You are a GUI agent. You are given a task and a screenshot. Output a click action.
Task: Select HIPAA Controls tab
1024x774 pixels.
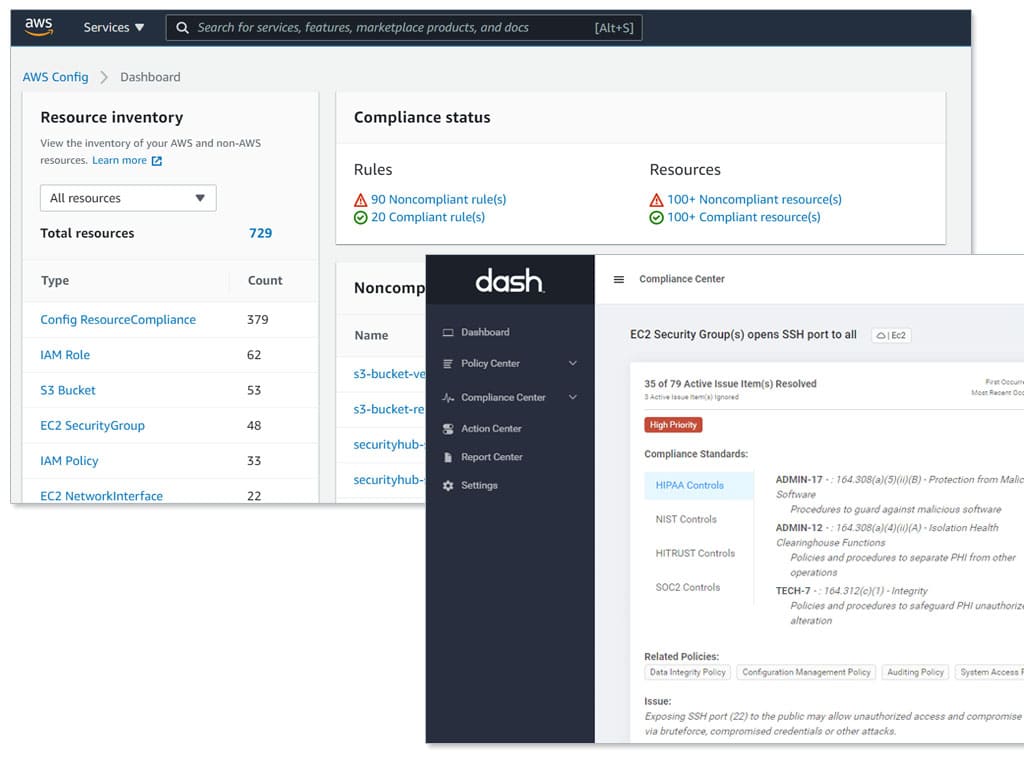coord(698,485)
